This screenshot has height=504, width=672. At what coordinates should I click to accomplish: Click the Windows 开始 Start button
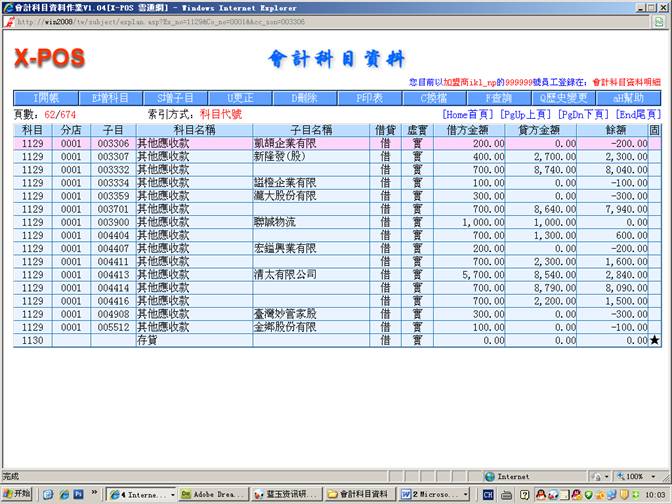point(17,494)
